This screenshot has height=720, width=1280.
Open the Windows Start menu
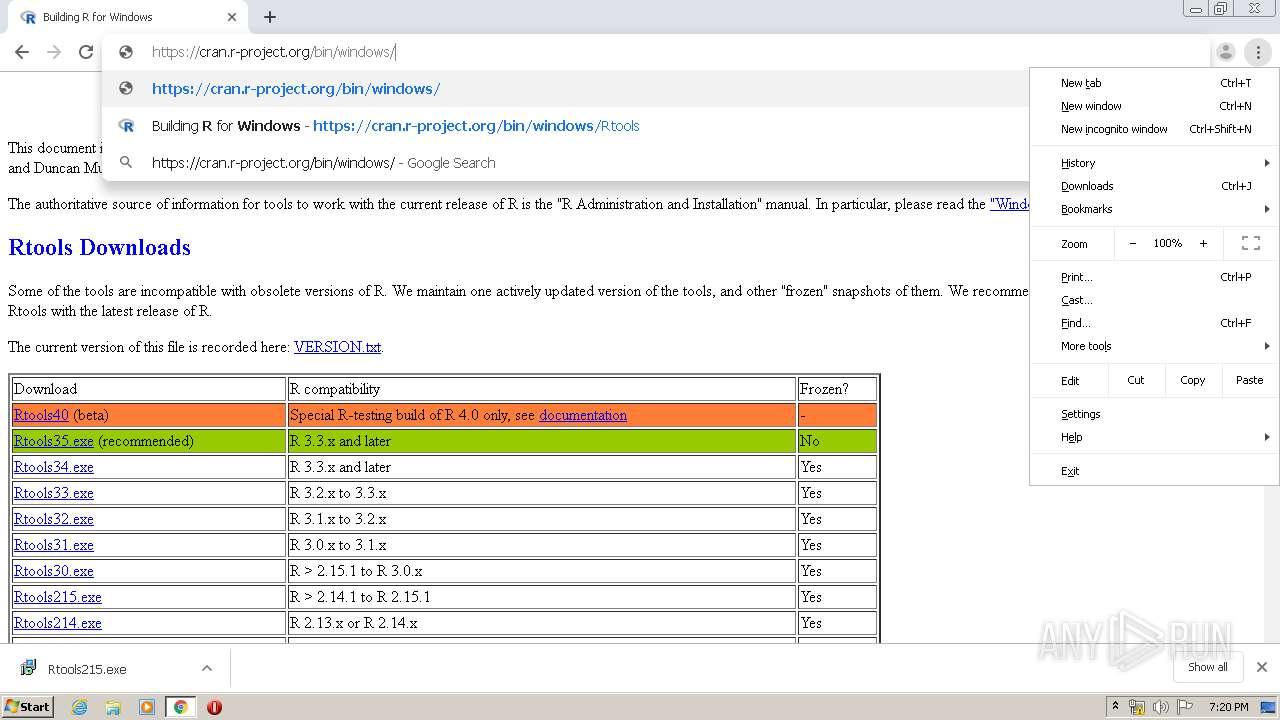28,706
